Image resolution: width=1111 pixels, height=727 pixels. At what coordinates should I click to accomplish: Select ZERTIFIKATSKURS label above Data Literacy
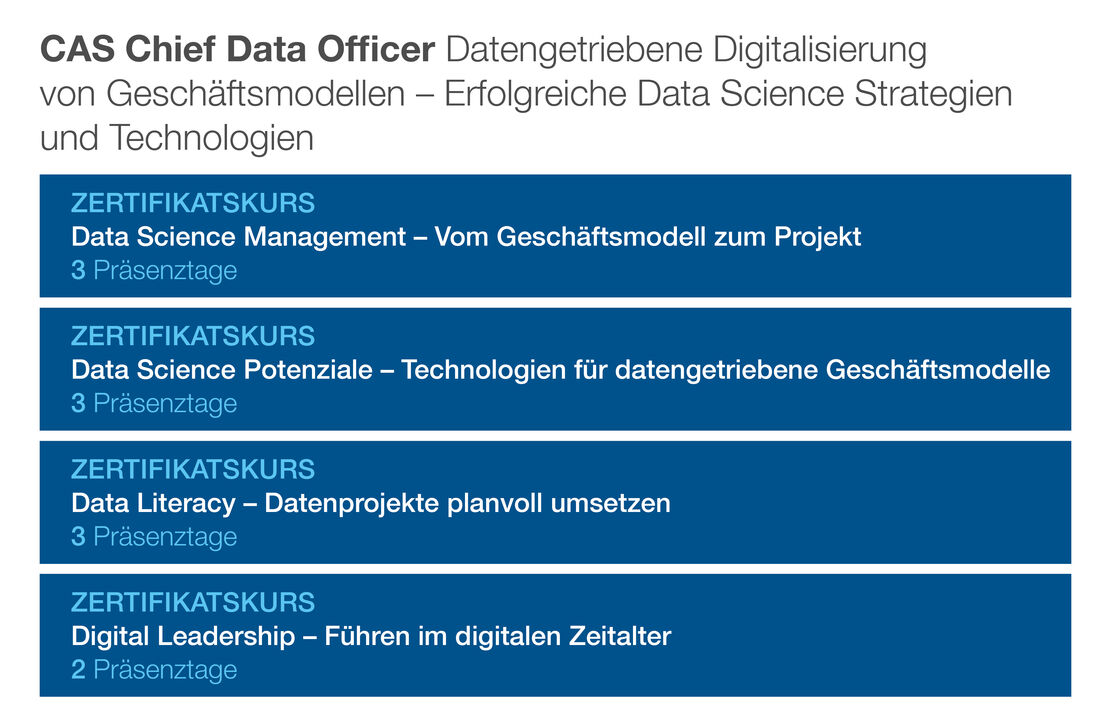point(193,470)
